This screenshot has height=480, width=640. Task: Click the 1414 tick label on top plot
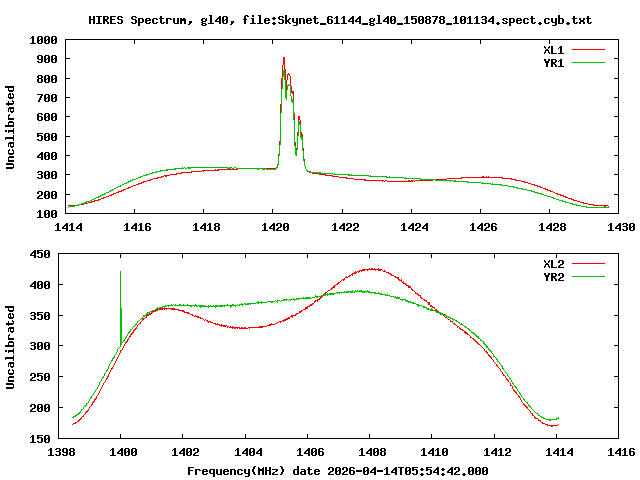tap(68, 227)
